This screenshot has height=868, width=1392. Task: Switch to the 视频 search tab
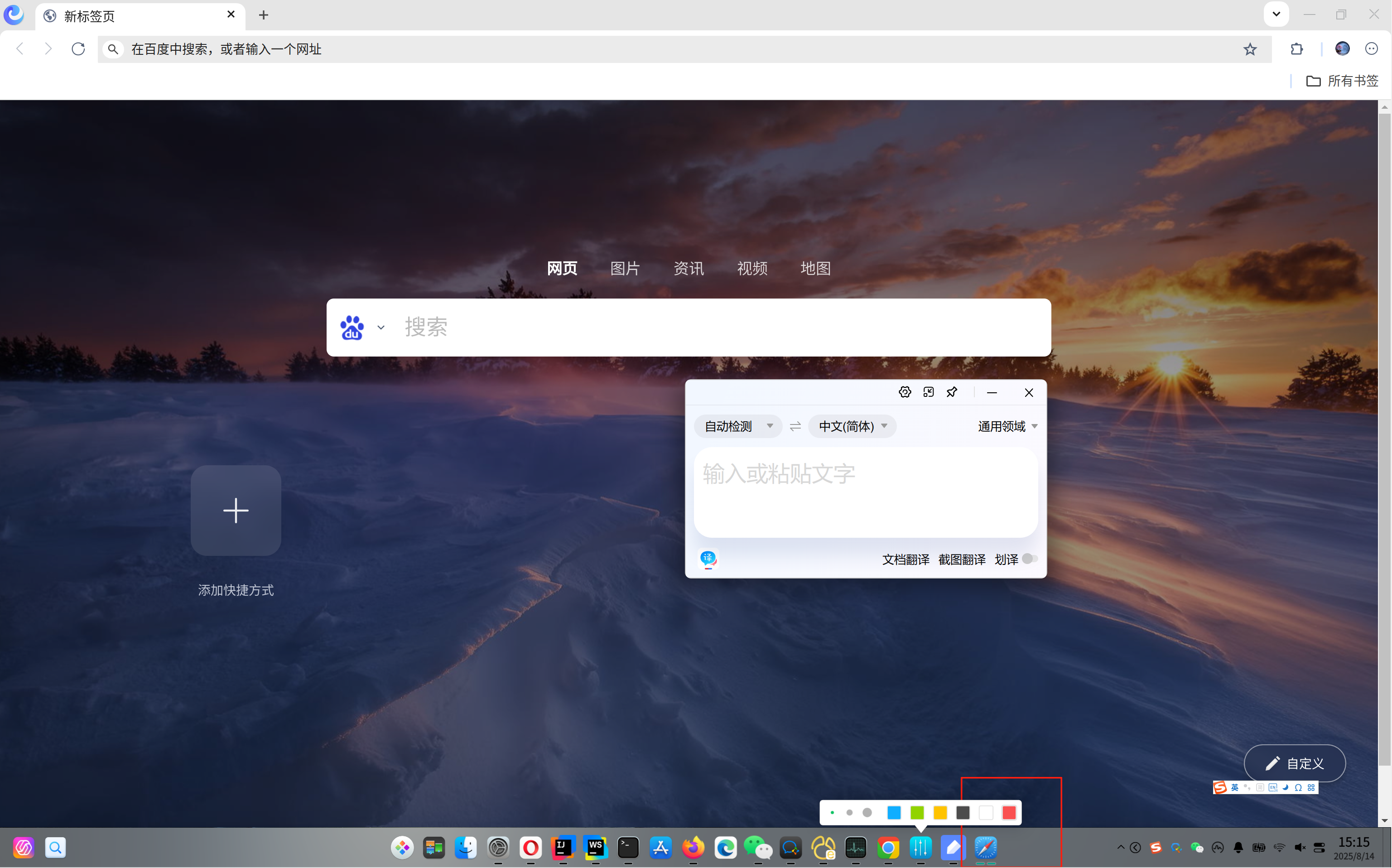752,268
